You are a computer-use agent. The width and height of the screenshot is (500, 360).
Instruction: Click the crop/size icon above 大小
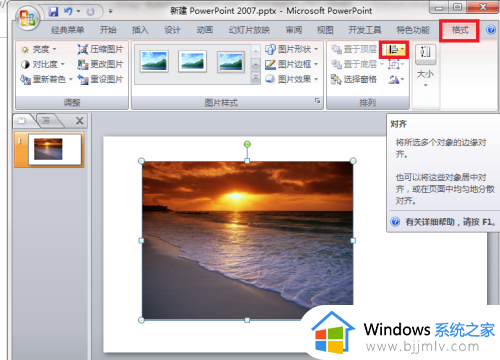pyautogui.click(x=425, y=53)
